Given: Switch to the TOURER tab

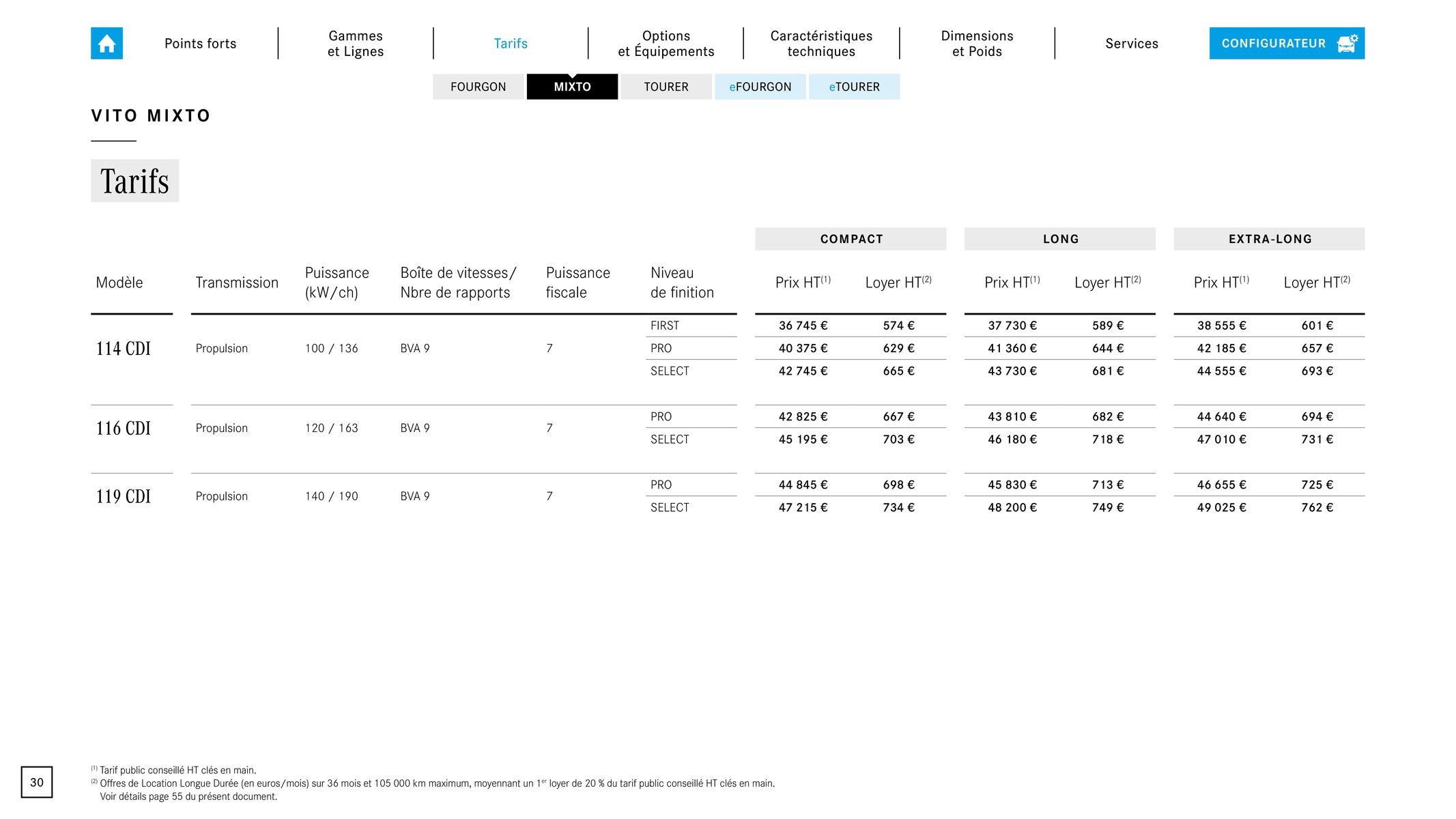Looking at the screenshot, I should pyautogui.click(x=666, y=87).
